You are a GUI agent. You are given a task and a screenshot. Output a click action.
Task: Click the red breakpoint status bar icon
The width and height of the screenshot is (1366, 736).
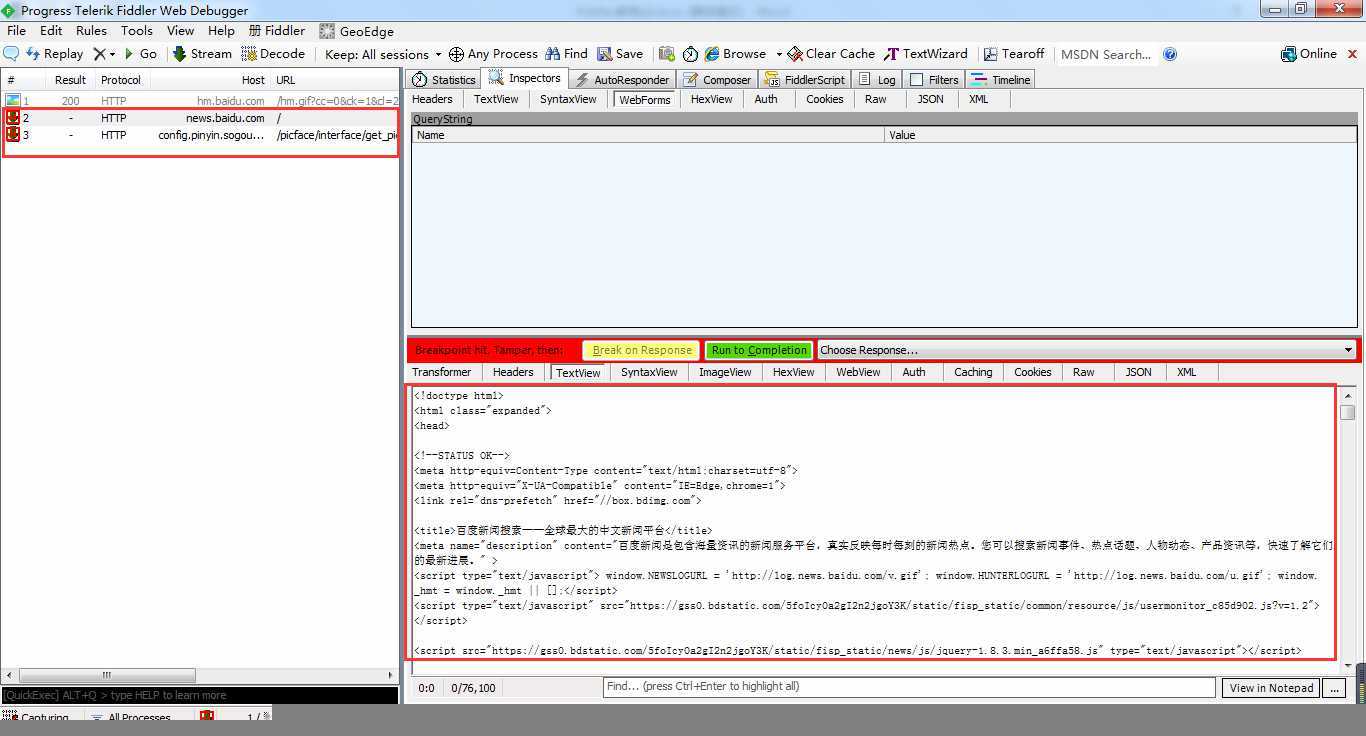(207, 717)
